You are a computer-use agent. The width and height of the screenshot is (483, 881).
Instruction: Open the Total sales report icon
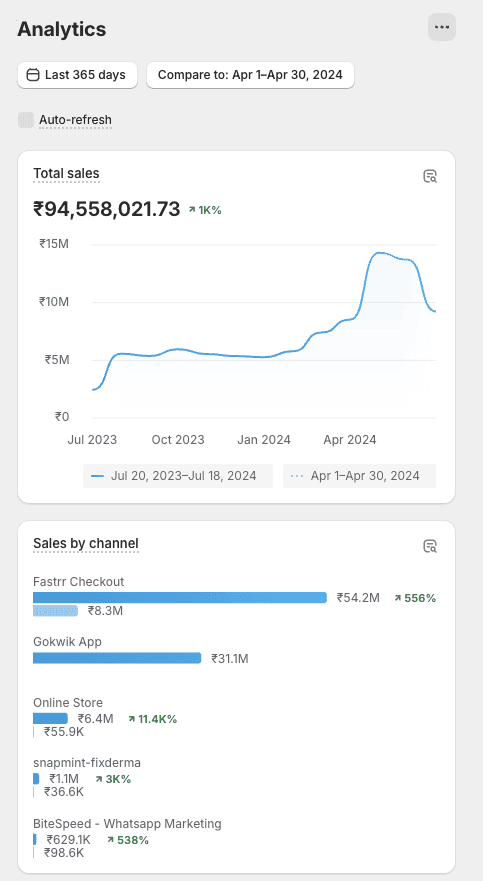coord(430,176)
